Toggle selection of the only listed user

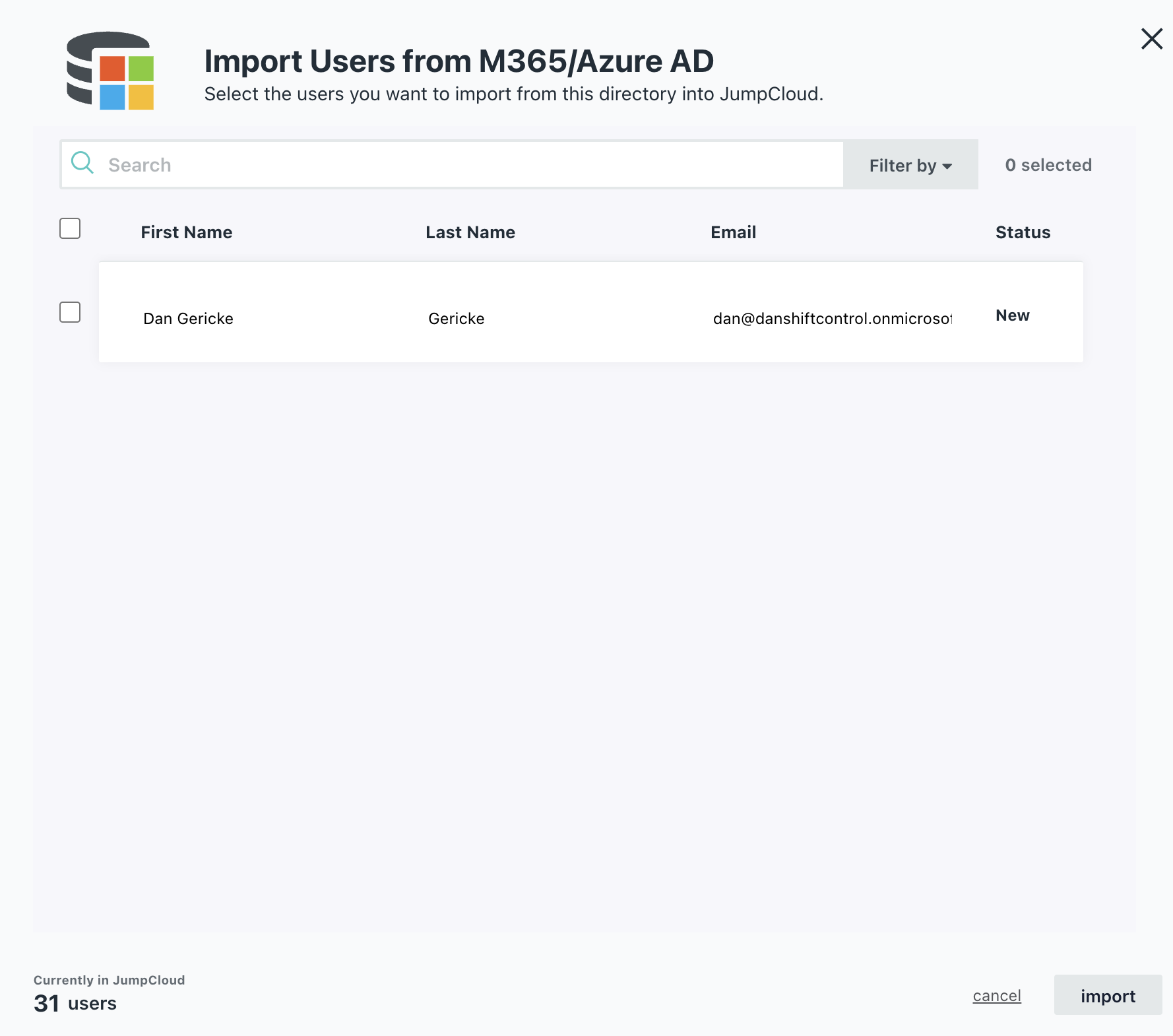coord(69,312)
